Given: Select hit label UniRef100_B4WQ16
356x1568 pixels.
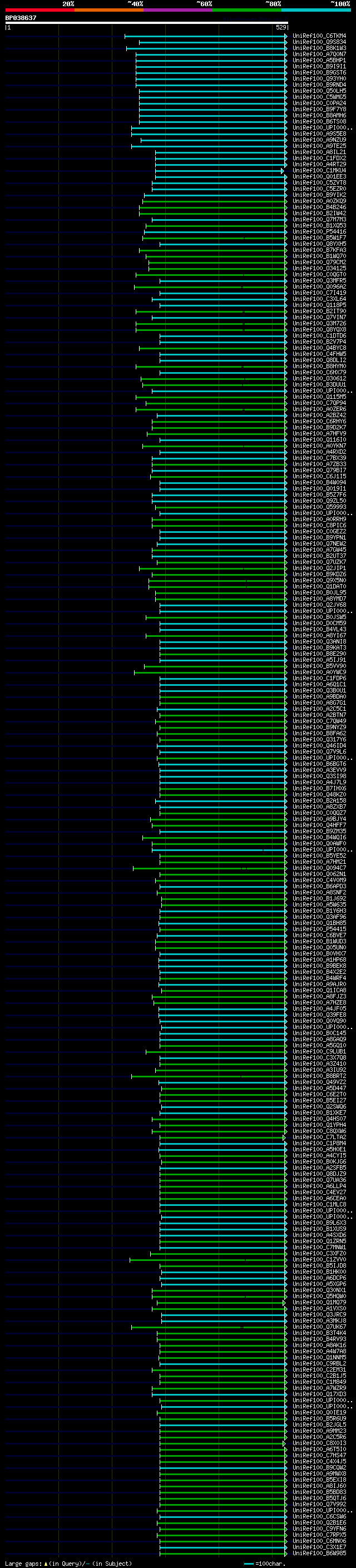Looking at the screenshot, I should 319,838.
